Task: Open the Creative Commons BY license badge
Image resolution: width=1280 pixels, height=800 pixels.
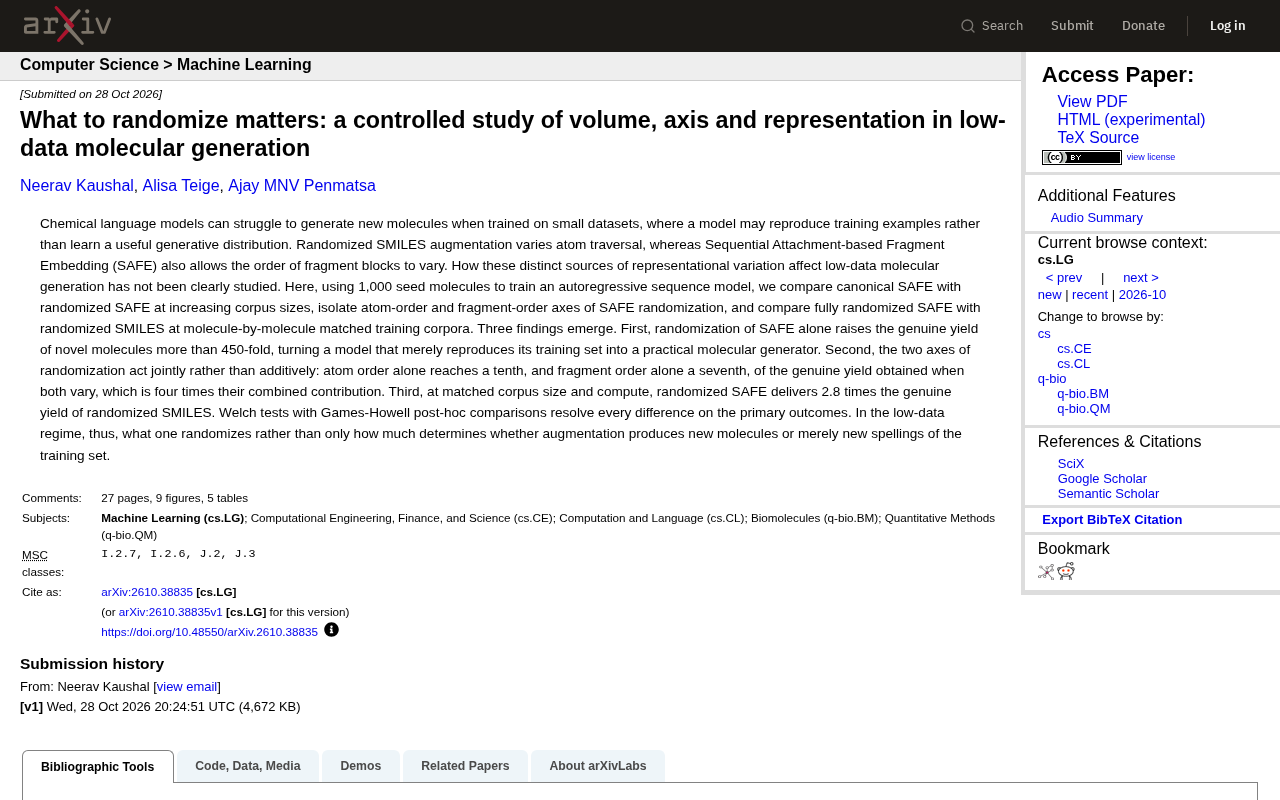Action: click(1082, 157)
